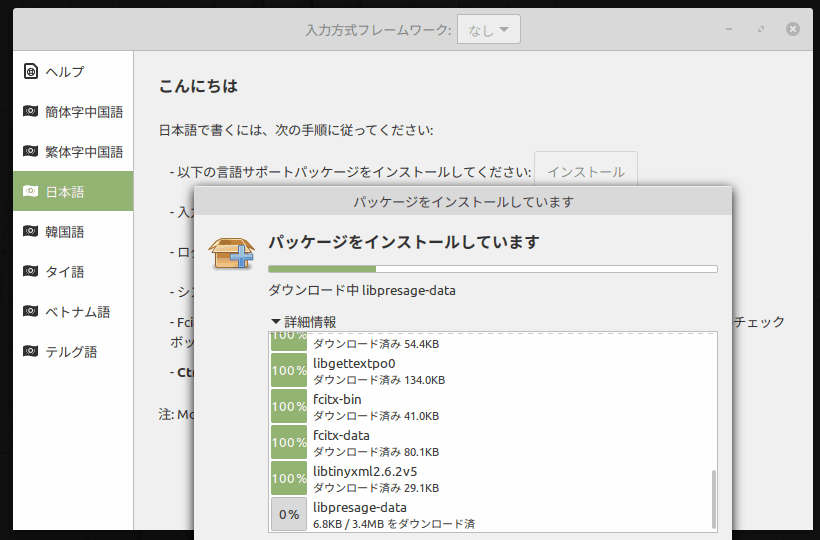Select the fcitx-data download row
This screenshot has height=540, width=820.
[492, 443]
